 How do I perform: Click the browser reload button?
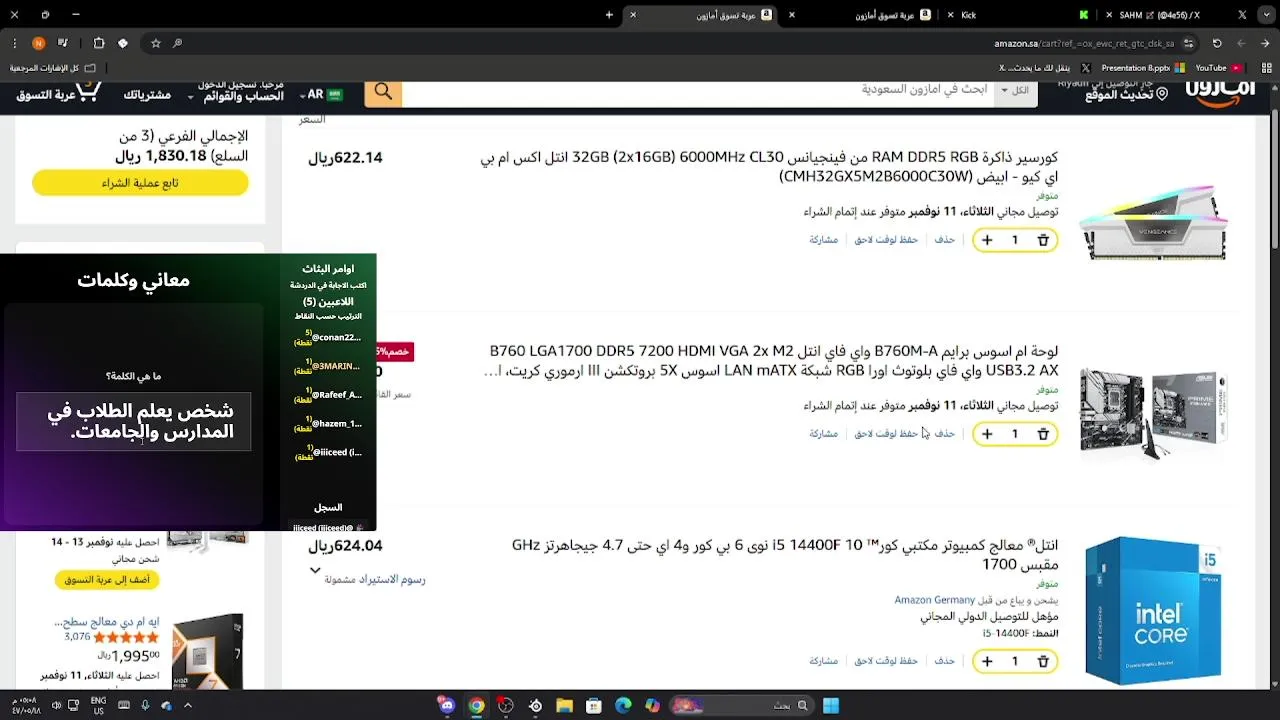[1217, 43]
